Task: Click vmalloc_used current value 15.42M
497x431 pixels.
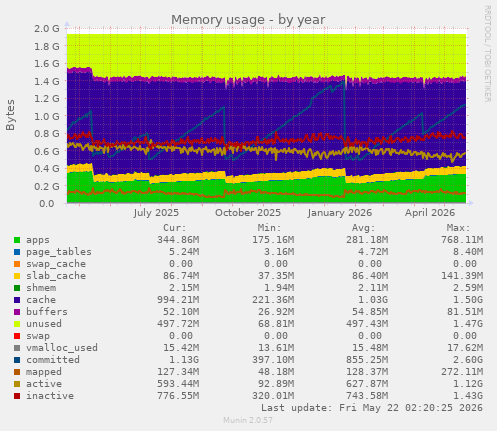Action: 181,348
